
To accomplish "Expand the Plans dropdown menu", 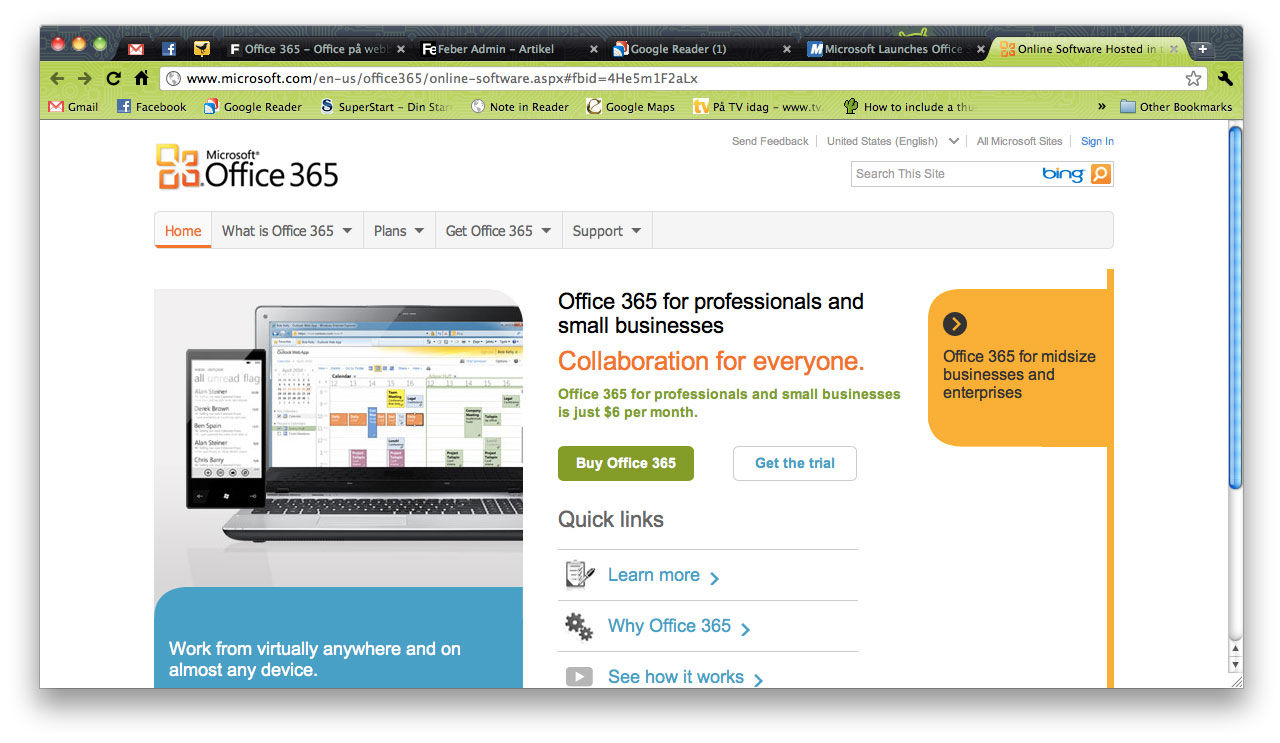I will tap(399, 231).
